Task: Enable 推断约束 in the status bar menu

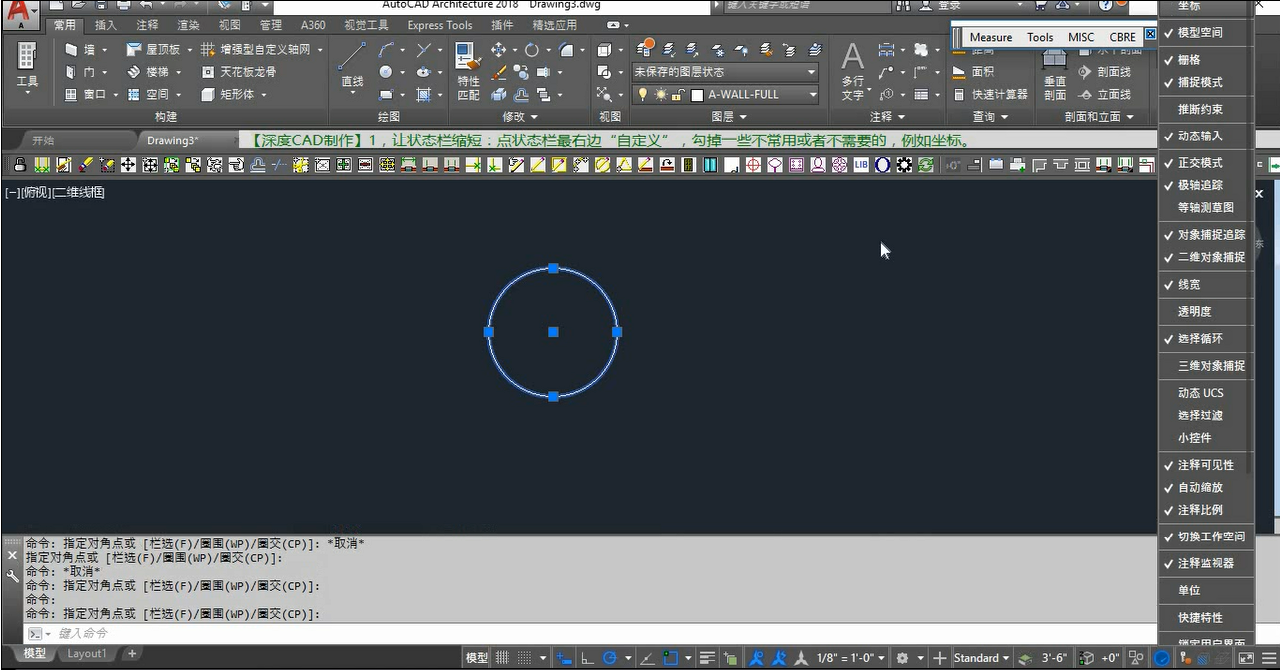Action: point(1205,109)
